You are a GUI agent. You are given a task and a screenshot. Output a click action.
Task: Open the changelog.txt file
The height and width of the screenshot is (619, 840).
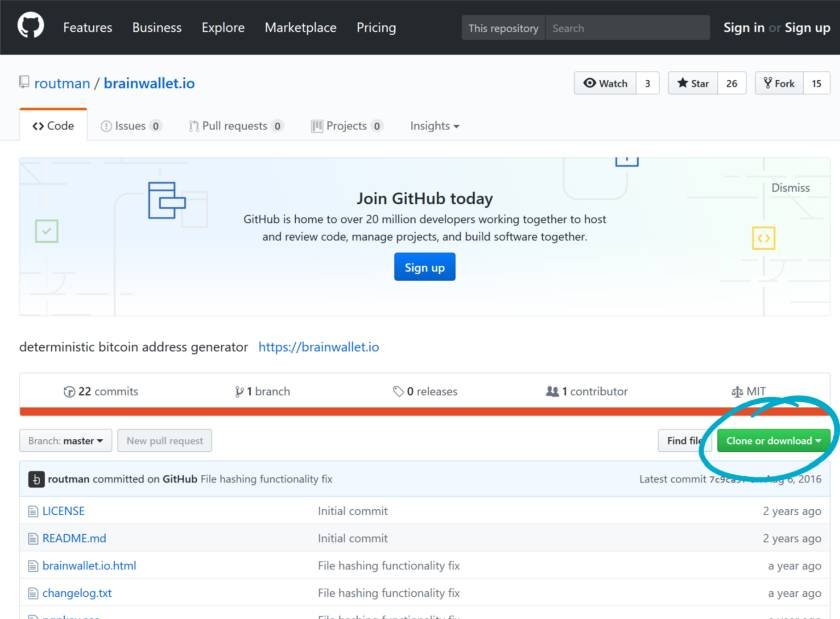[x=77, y=593]
